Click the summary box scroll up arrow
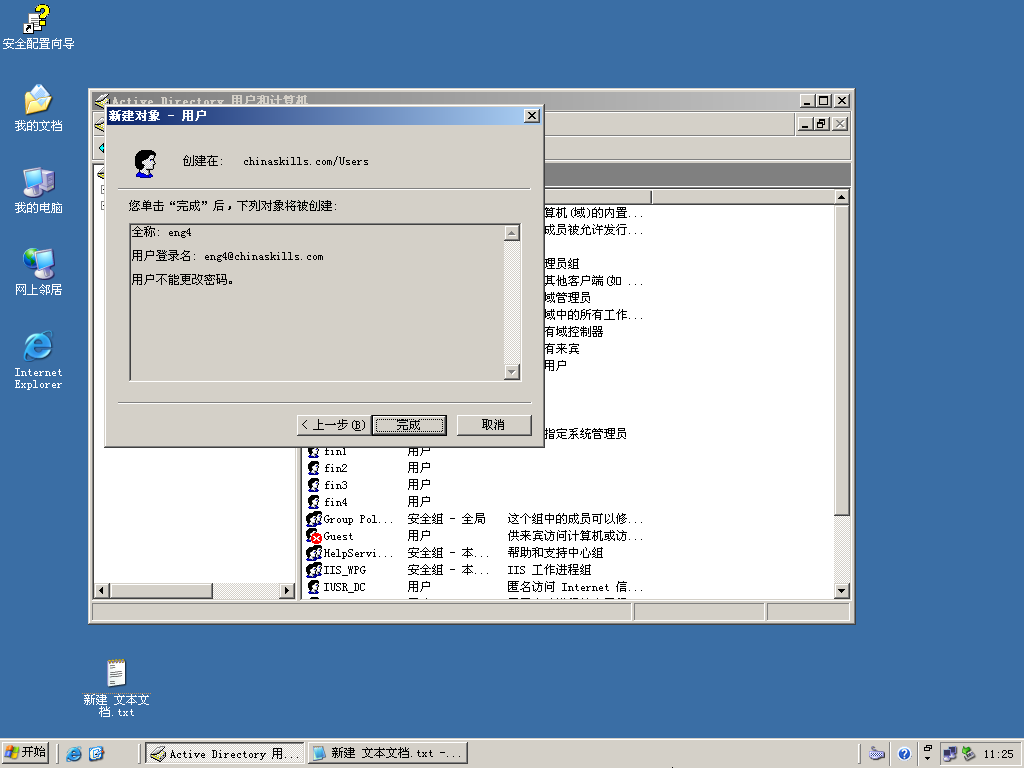Image resolution: width=1024 pixels, height=768 pixels. point(512,232)
